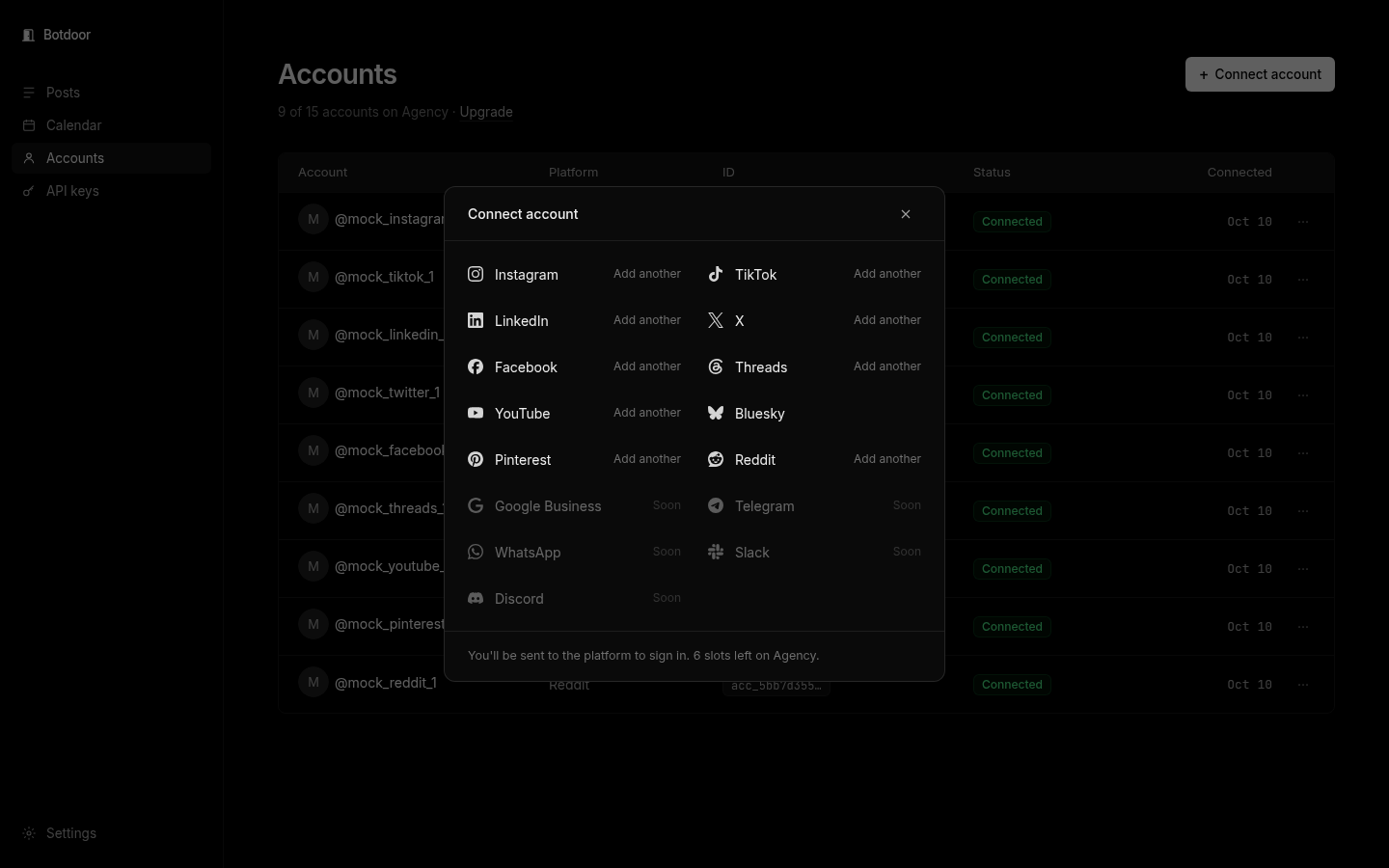
Task: Select the YouTube play icon
Action: (x=476, y=413)
